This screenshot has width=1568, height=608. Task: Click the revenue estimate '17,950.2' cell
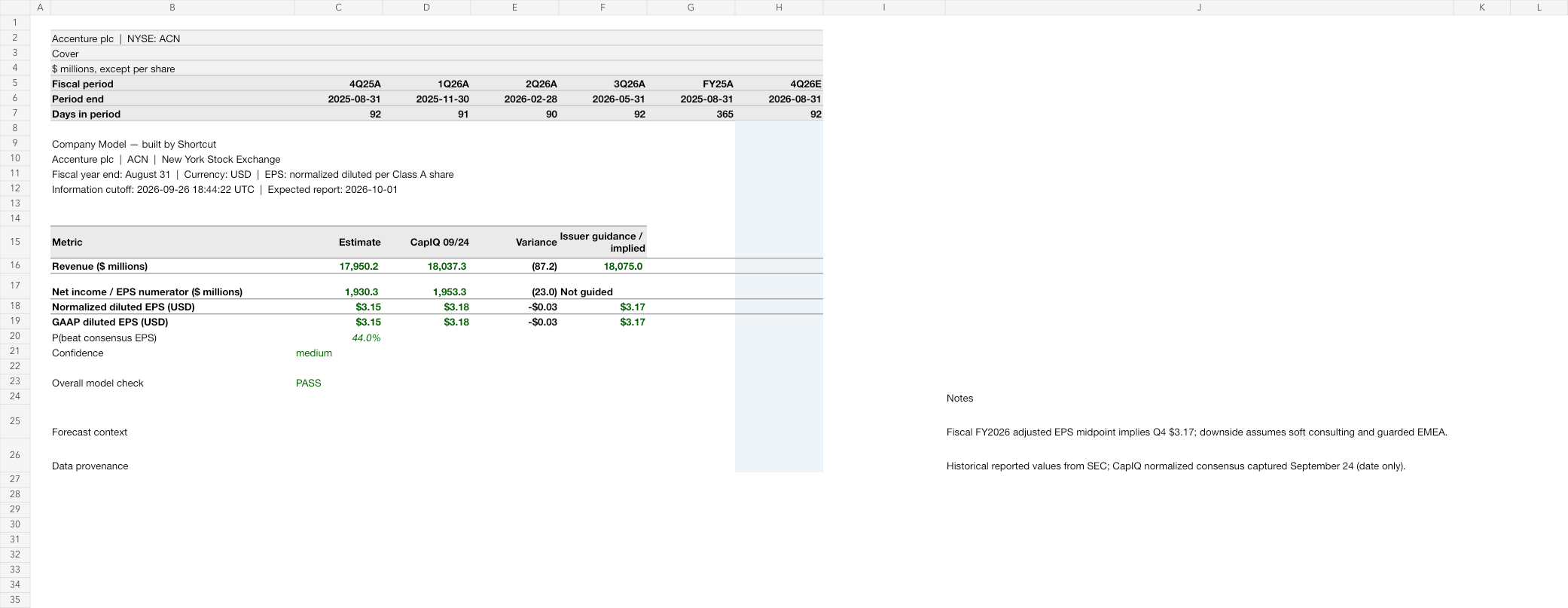(339, 266)
